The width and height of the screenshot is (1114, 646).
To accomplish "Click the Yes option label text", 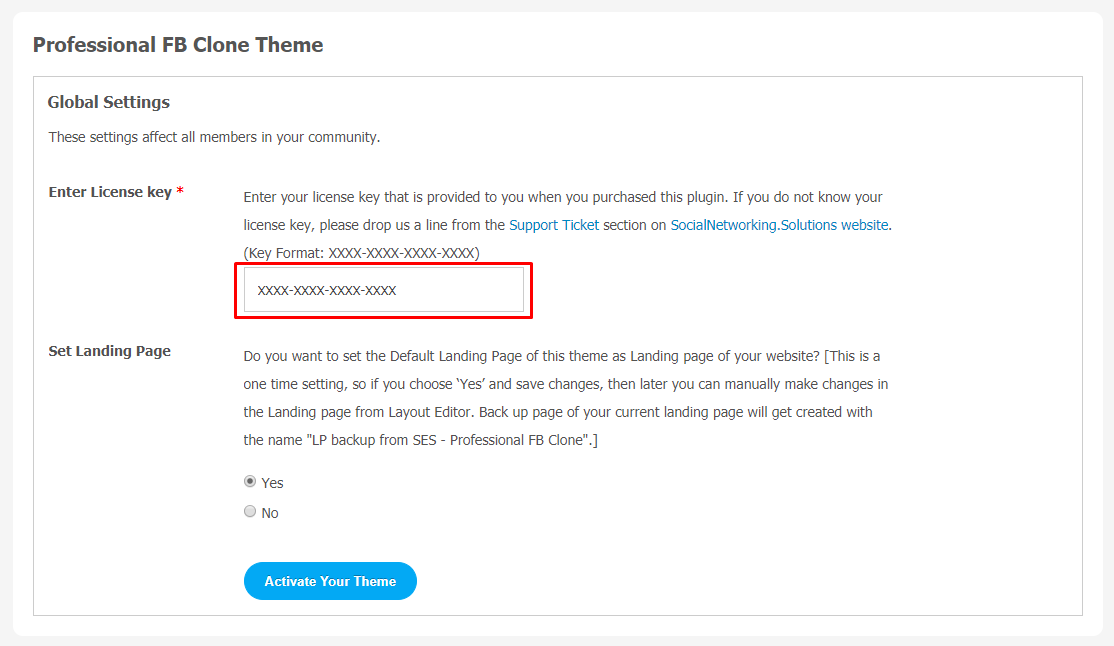I will [272, 483].
